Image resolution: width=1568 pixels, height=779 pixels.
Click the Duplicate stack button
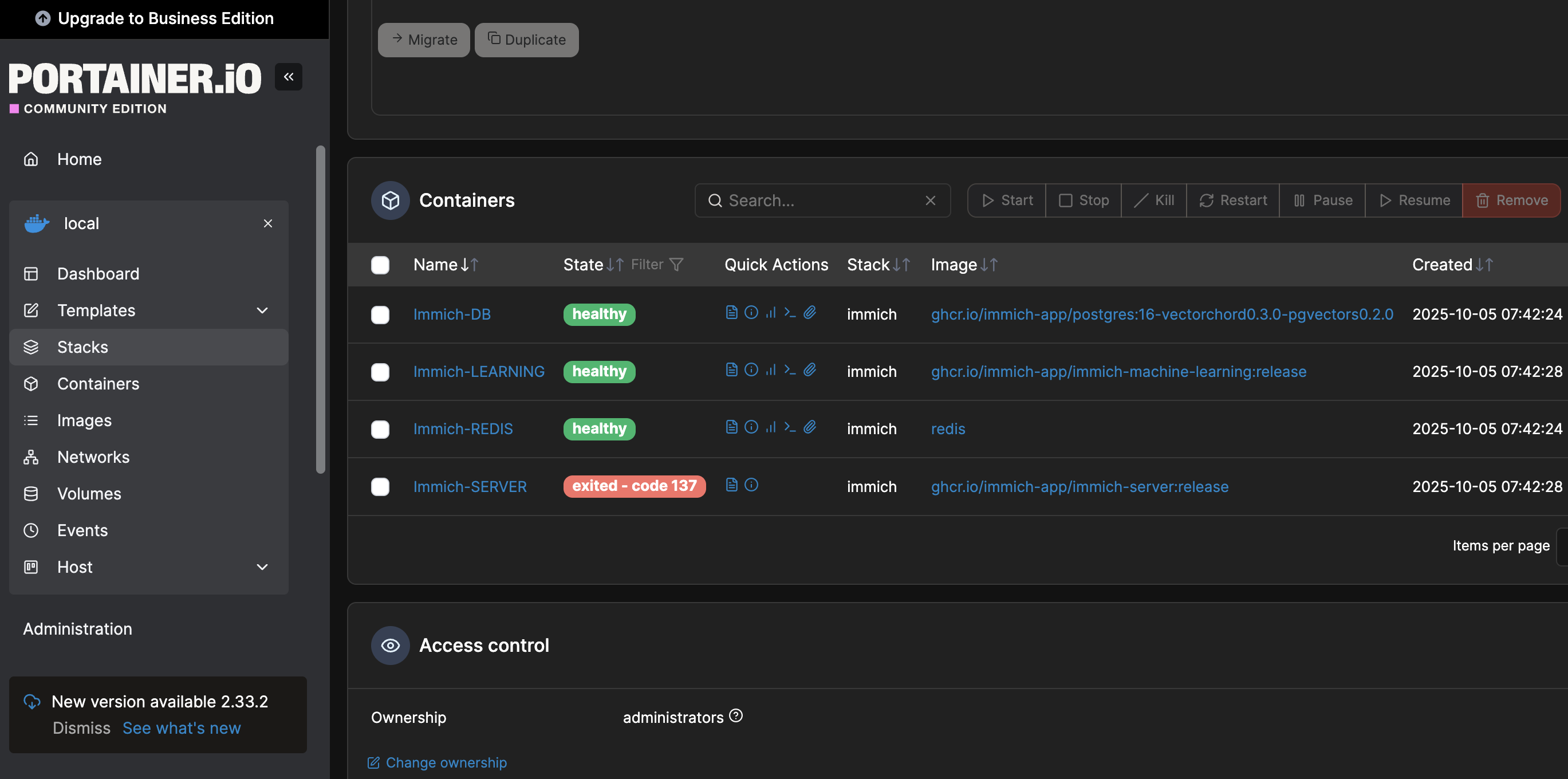point(526,40)
